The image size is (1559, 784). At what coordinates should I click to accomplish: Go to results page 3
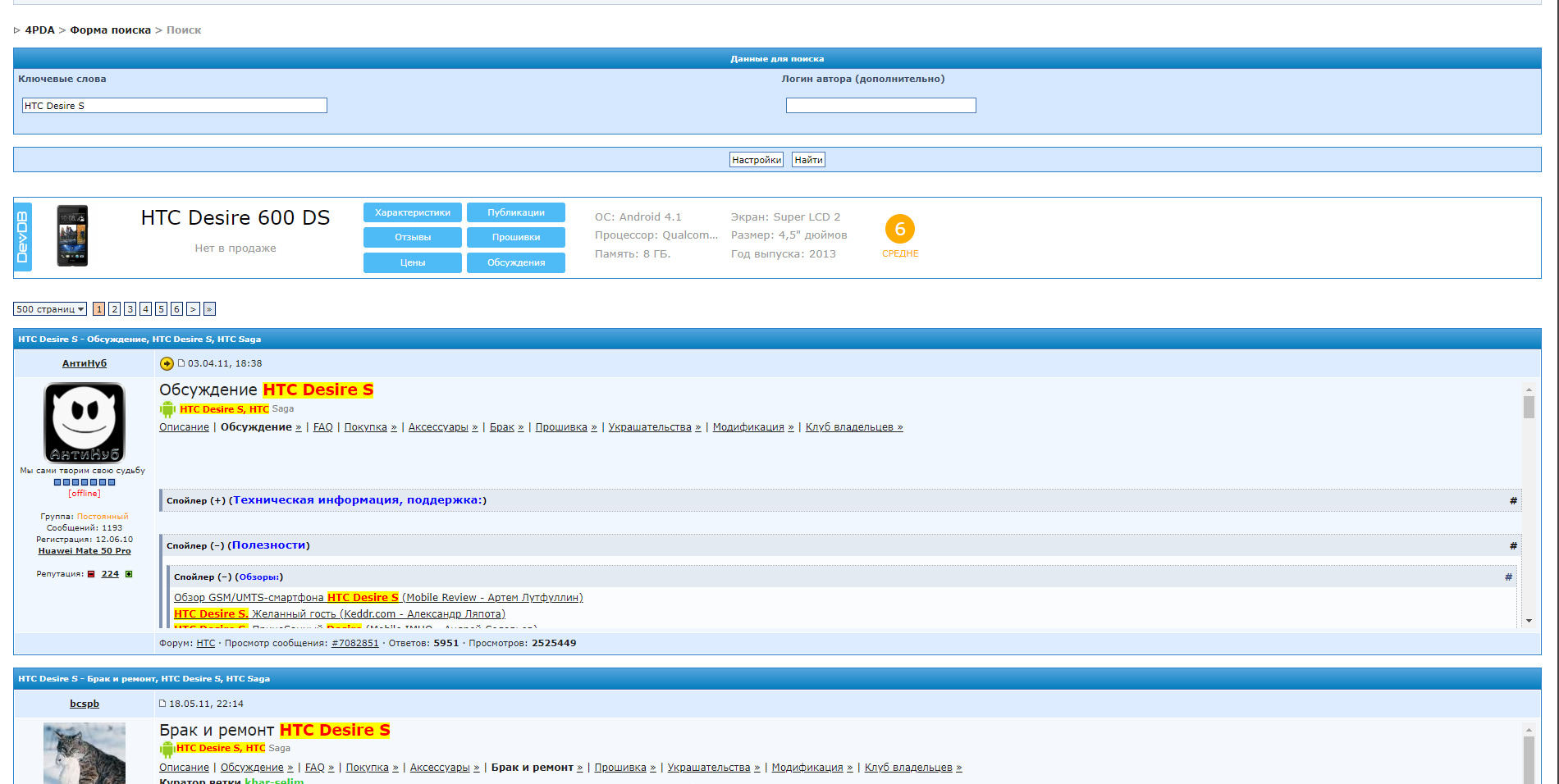(x=130, y=309)
